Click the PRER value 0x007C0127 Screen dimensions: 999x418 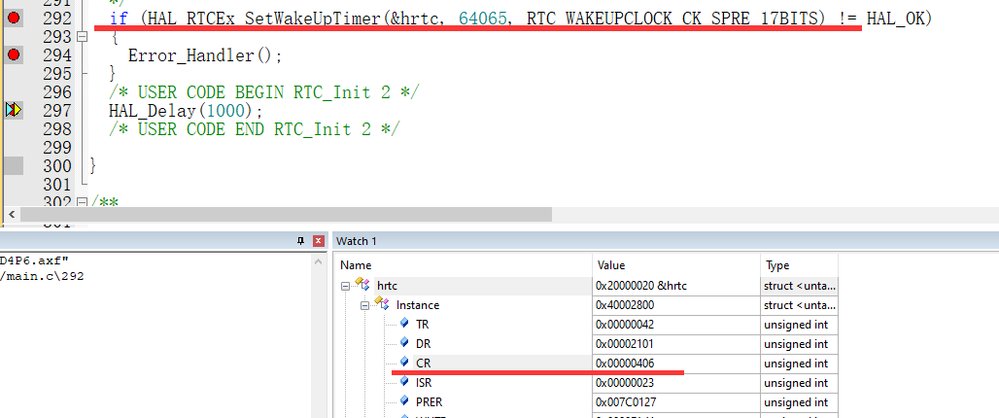click(x=626, y=402)
